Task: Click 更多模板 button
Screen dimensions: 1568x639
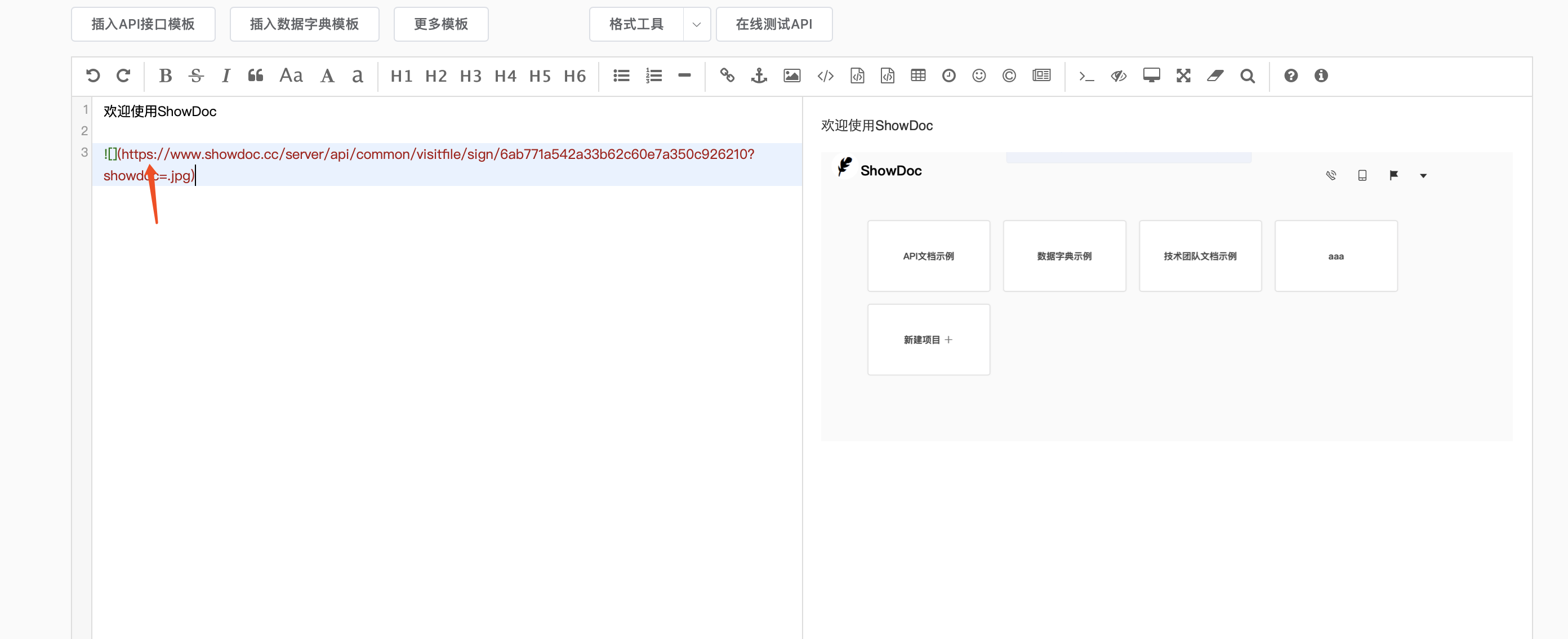Action: [x=442, y=24]
